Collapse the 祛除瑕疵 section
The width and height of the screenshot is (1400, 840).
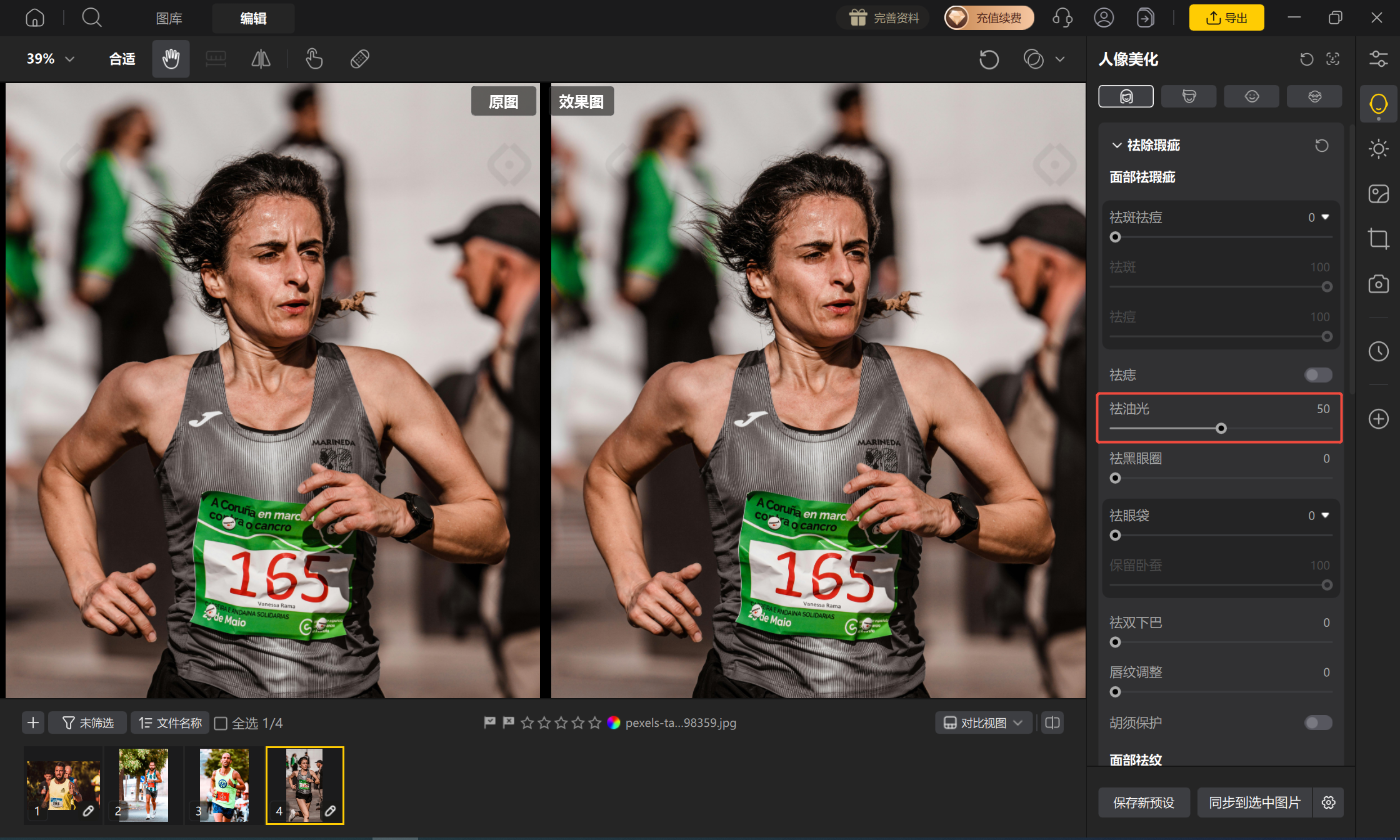click(x=1116, y=146)
